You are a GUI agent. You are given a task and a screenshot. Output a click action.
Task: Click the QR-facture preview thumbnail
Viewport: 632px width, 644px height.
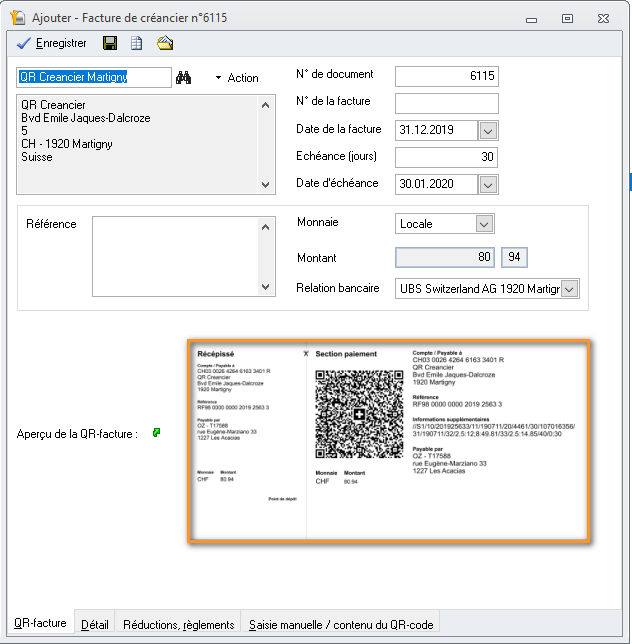(389, 441)
